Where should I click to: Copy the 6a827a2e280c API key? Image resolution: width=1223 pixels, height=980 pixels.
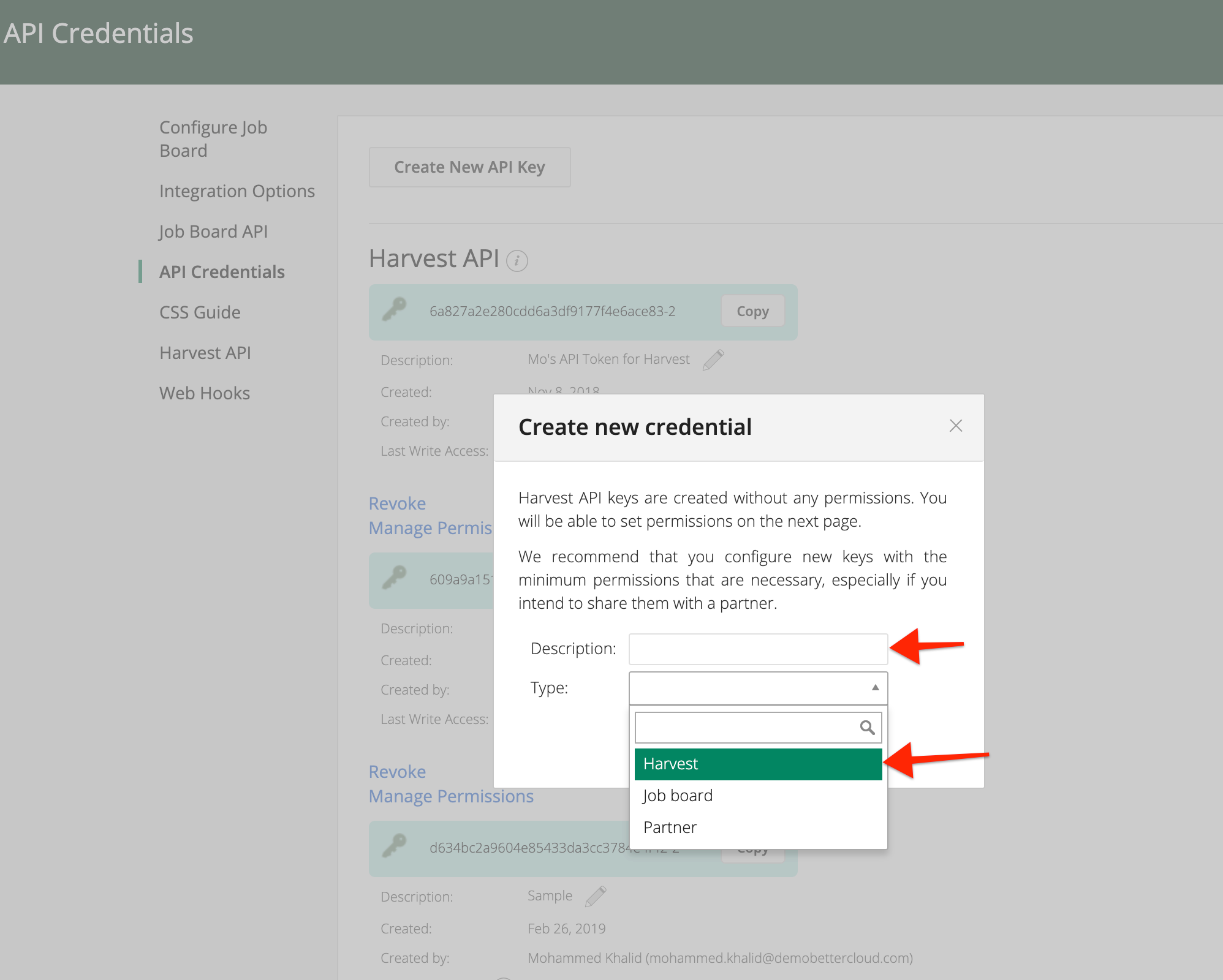pos(752,311)
